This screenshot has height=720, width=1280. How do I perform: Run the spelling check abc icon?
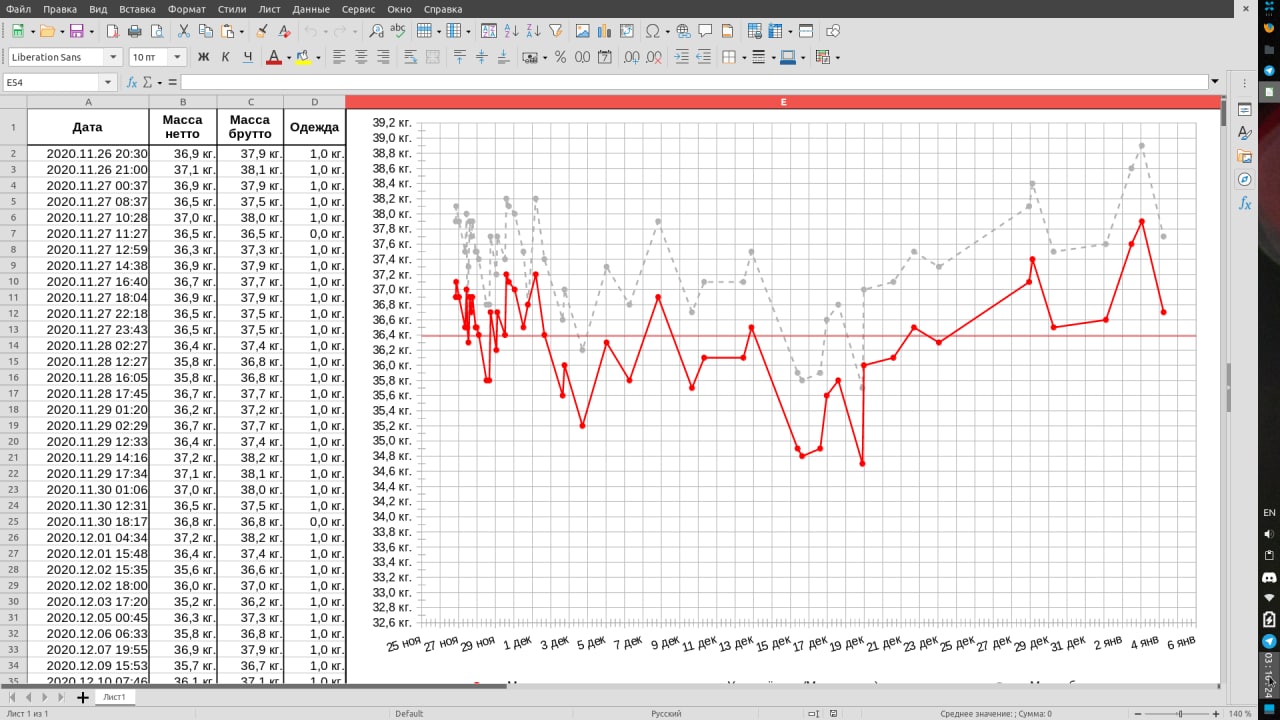[x=398, y=31]
